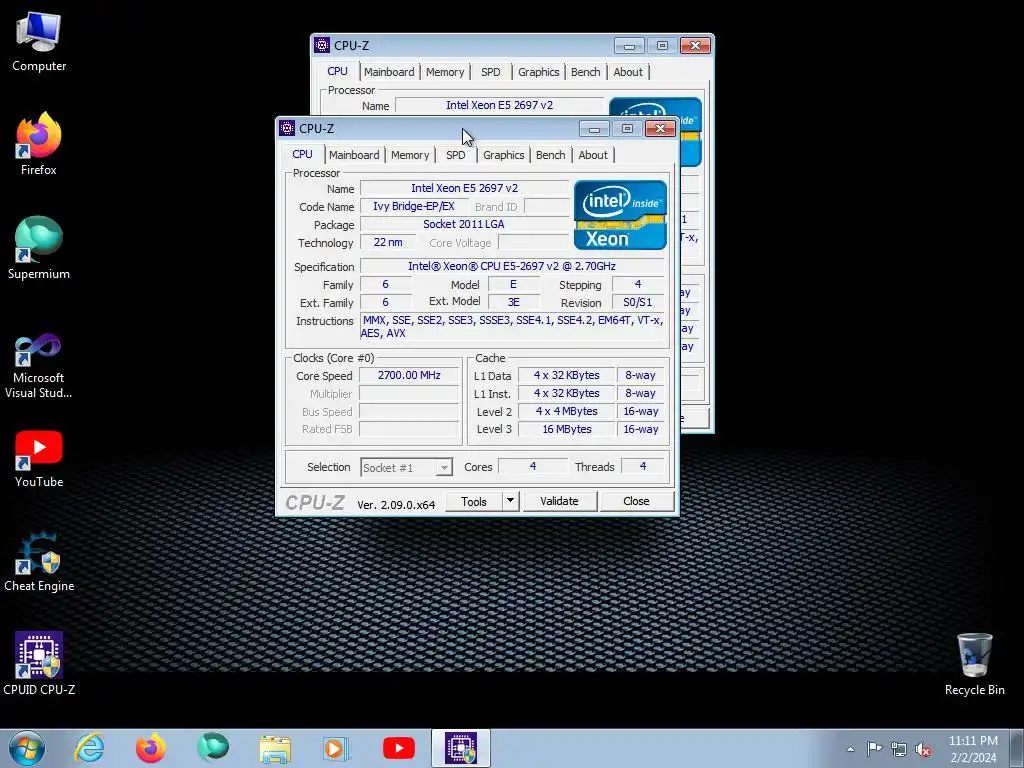Select Graphics tab in back CPU-Z window
1024x768 pixels.
coord(538,72)
